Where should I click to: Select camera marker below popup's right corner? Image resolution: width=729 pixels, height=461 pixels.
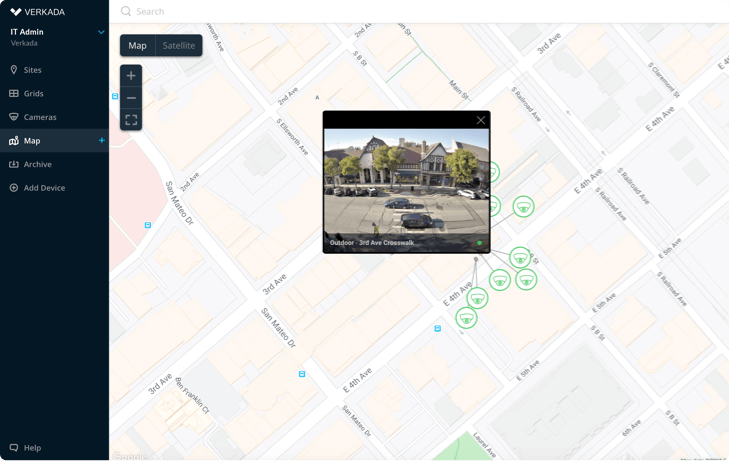[x=500, y=280]
